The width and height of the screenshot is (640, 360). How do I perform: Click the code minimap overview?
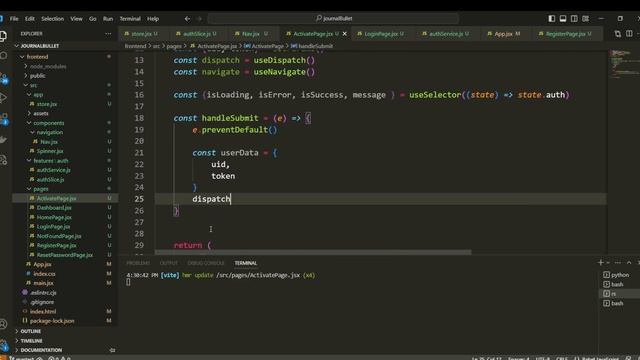click(x=623, y=65)
